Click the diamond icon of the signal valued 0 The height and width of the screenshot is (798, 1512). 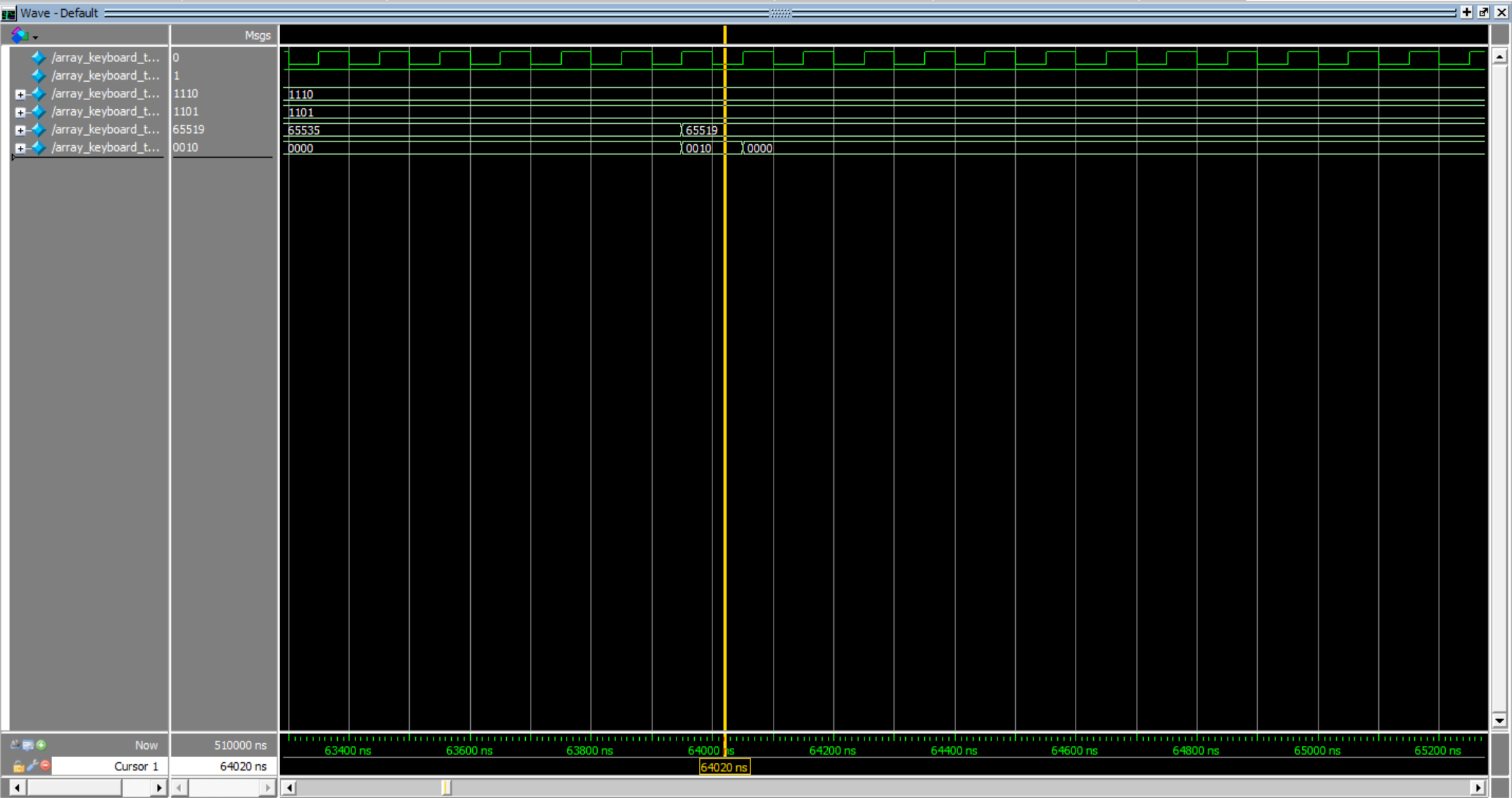(x=39, y=58)
